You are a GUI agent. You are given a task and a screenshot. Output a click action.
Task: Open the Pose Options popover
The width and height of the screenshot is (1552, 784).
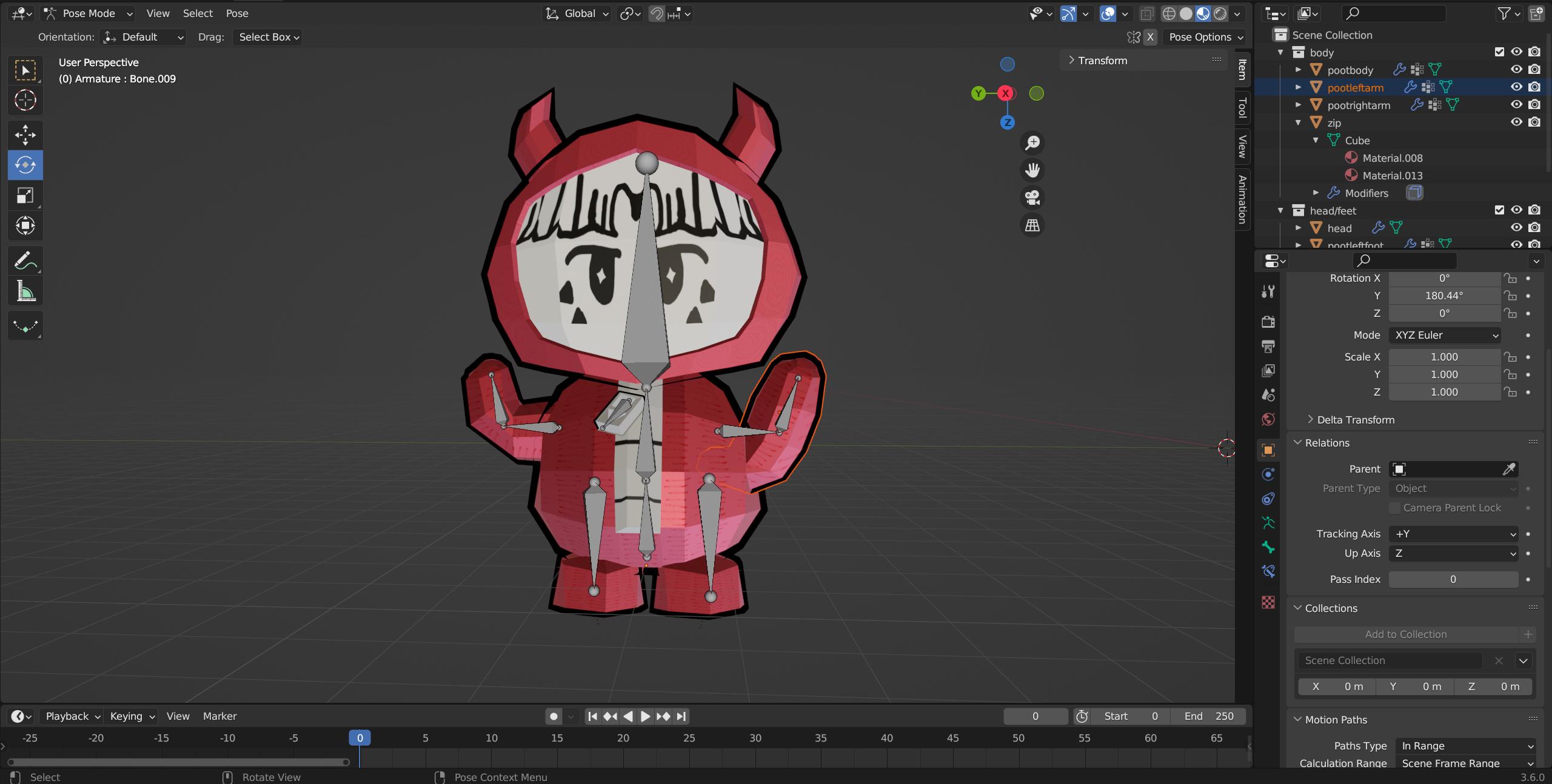click(1205, 37)
